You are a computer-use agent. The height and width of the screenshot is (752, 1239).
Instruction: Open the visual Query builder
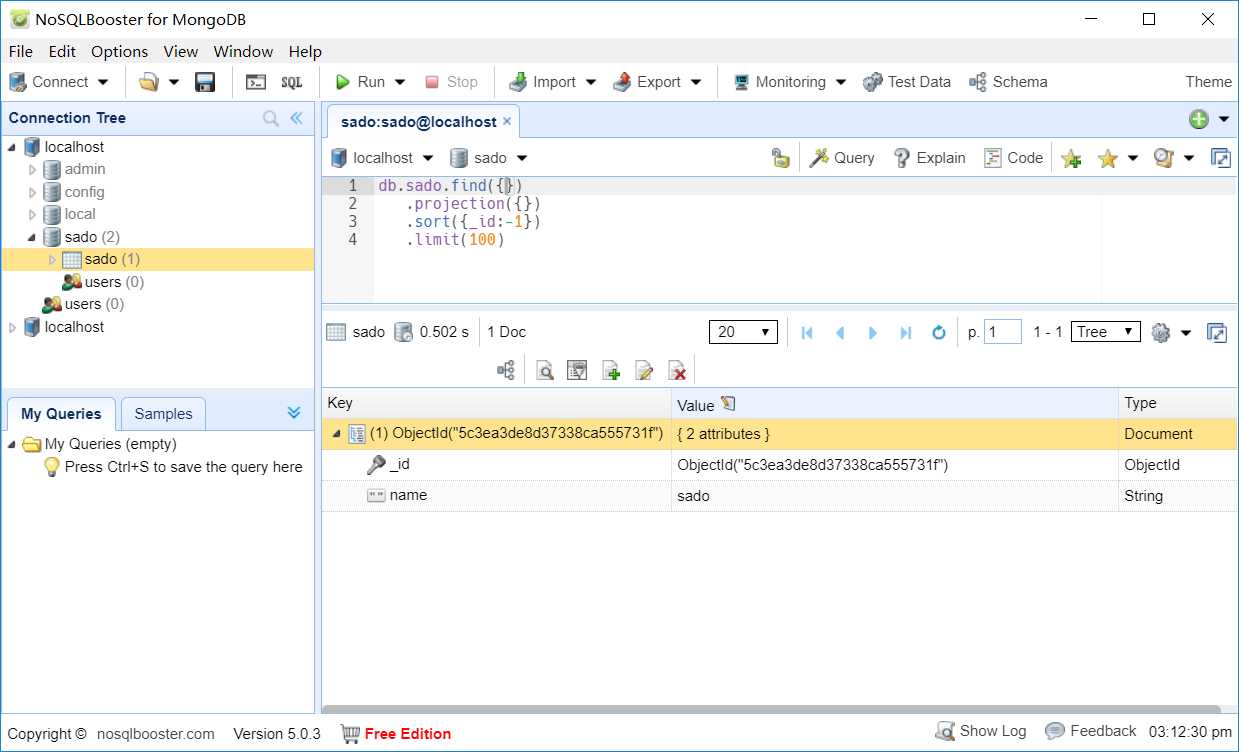[842, 158]
